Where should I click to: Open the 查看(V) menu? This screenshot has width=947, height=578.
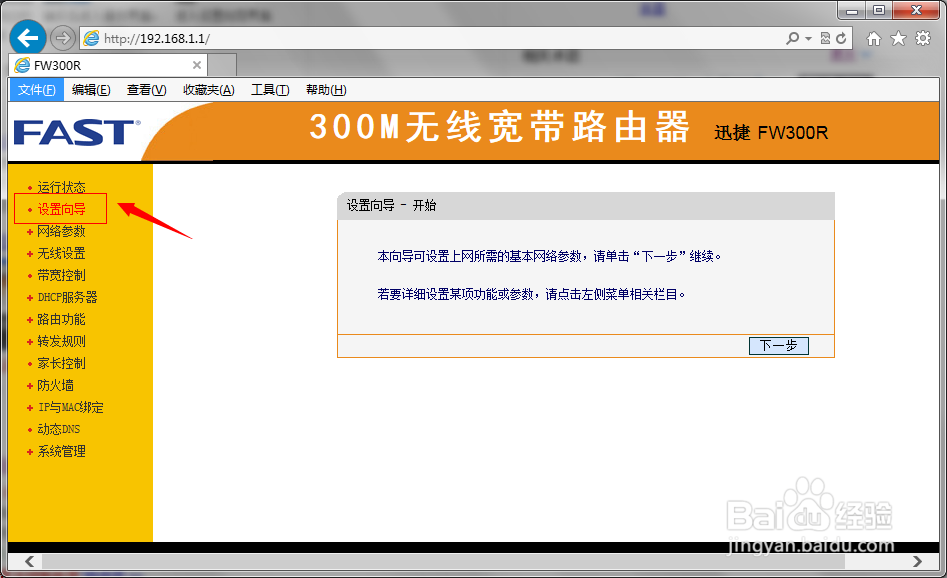point(147,90)
